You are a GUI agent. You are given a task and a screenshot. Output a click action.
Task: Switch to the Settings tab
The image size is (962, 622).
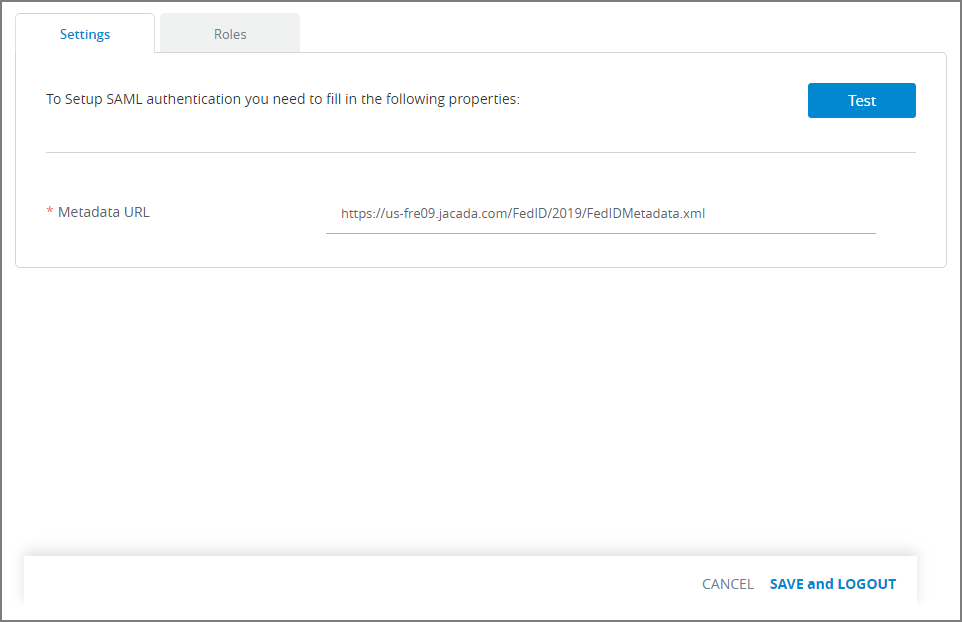85,34
